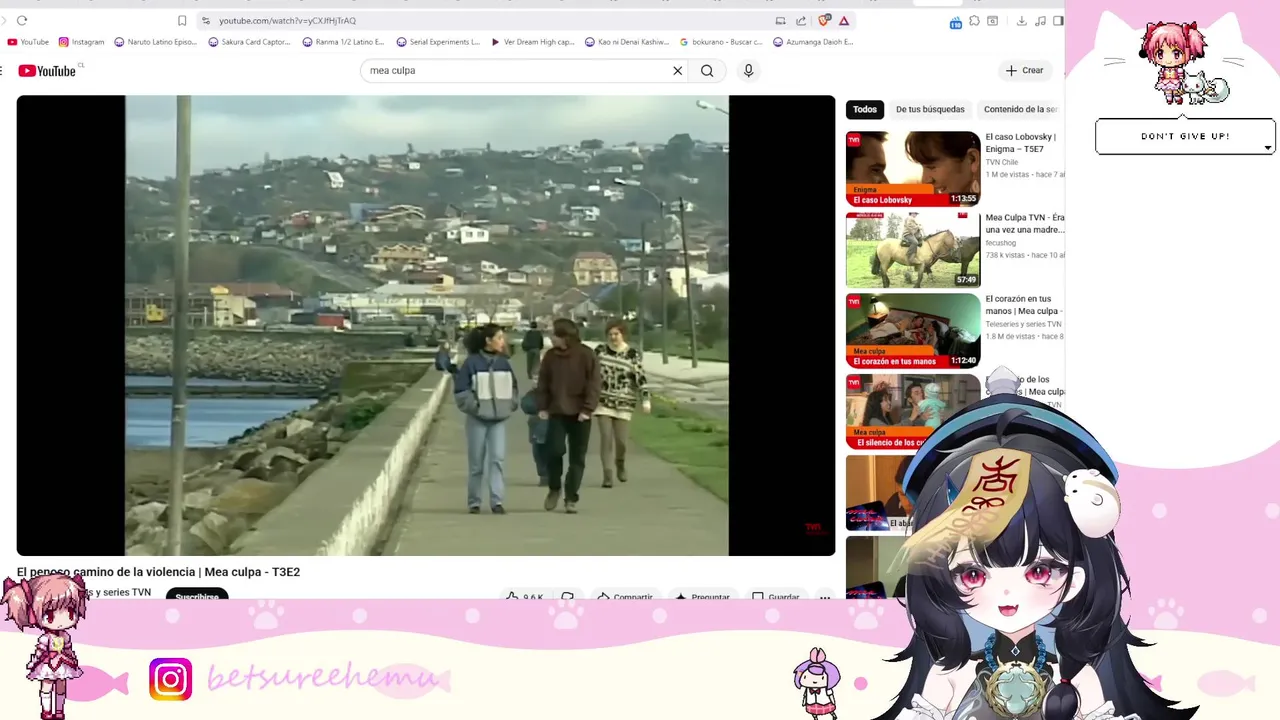
Task: Click the blue extension icon with badge
Action: (956, 21)
